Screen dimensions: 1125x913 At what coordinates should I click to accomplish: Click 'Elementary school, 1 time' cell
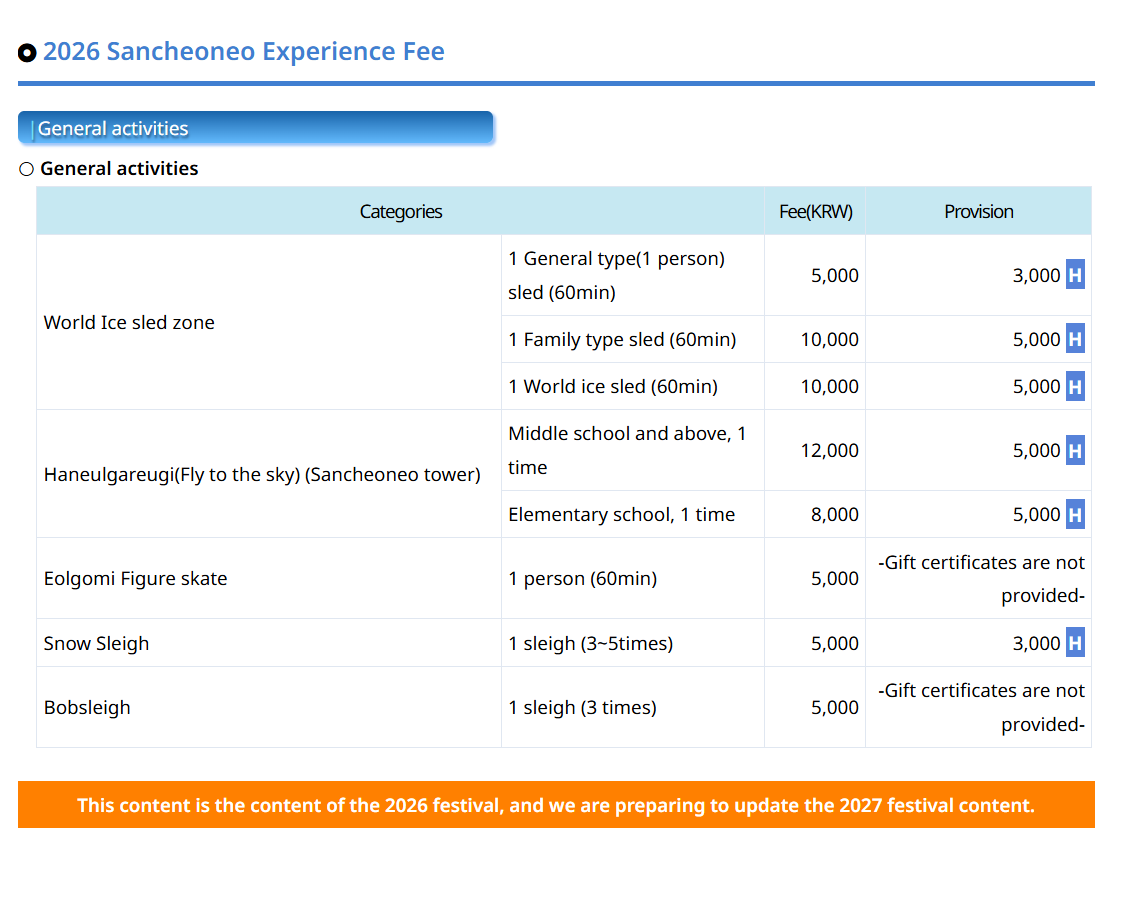pyautogui.click(x=633, y=514)
